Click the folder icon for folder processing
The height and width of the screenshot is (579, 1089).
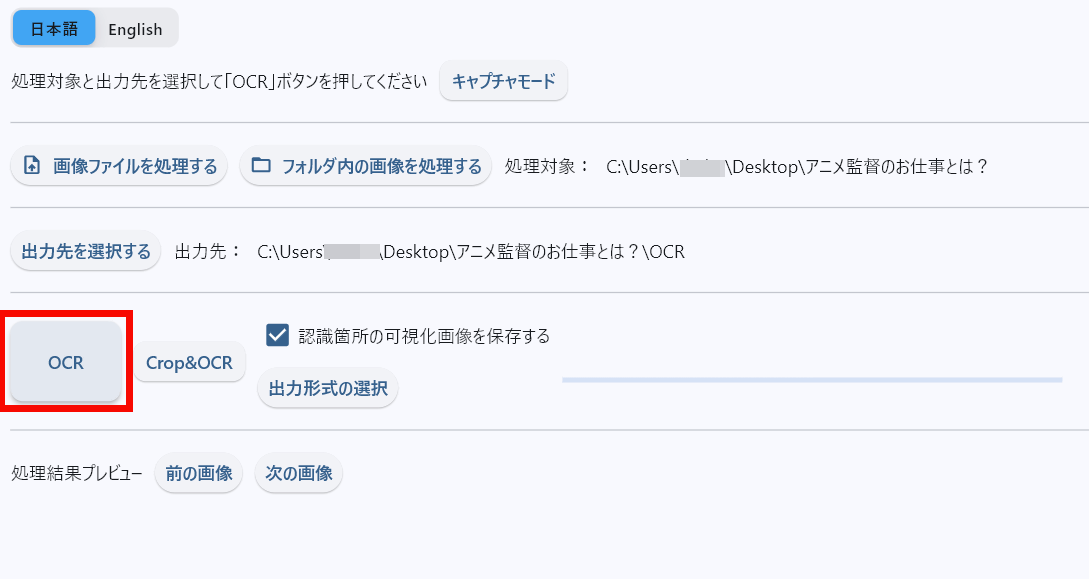coord(261,166)
